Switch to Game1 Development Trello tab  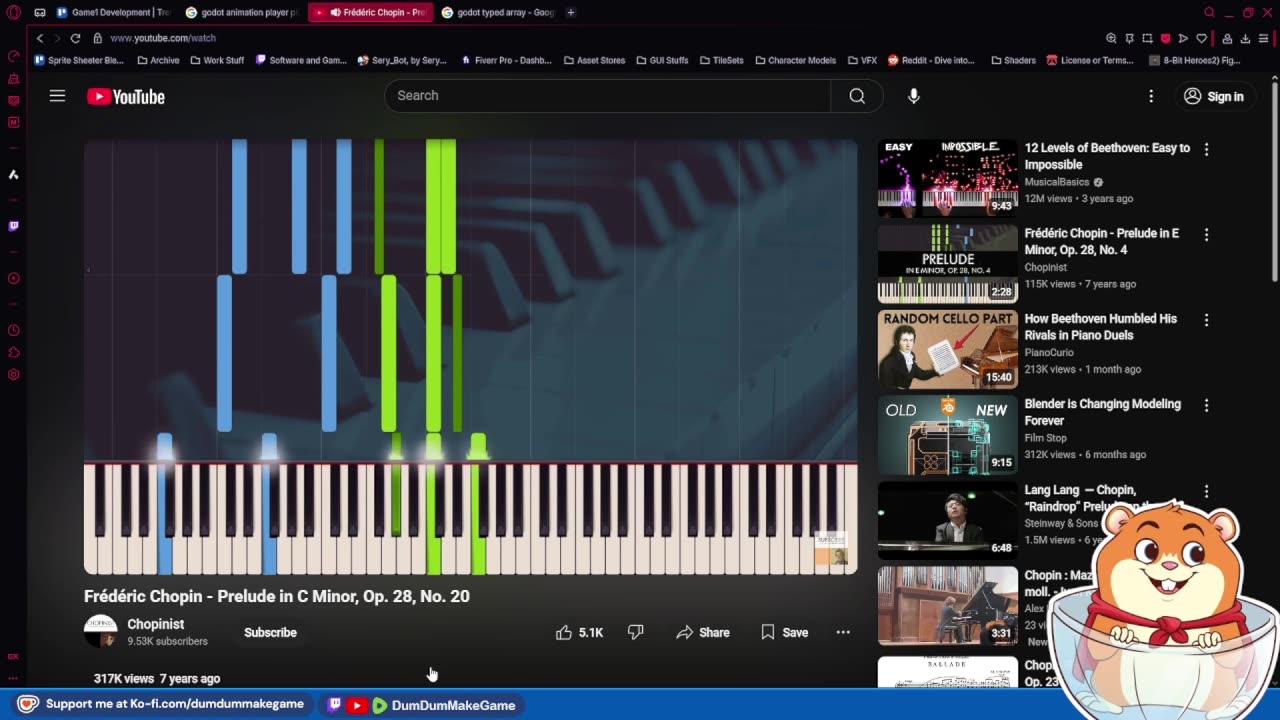click(x=113, y=12)
